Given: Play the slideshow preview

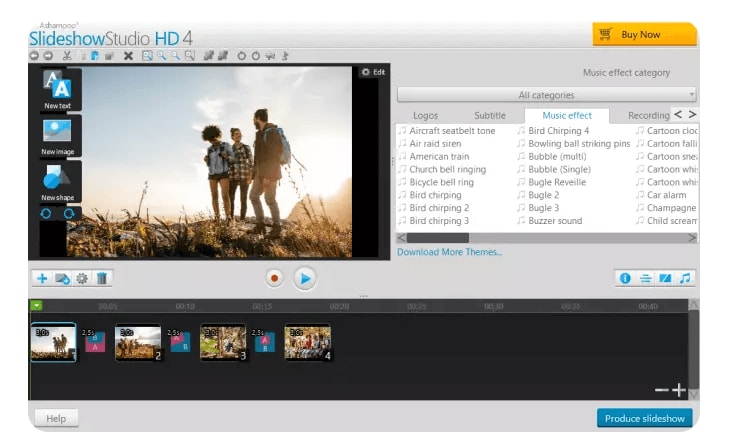Looking at the screenshot, I should (305, 279).
